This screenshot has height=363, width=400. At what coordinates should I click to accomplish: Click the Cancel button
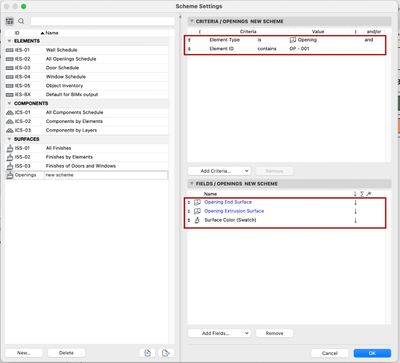(330, 353)
